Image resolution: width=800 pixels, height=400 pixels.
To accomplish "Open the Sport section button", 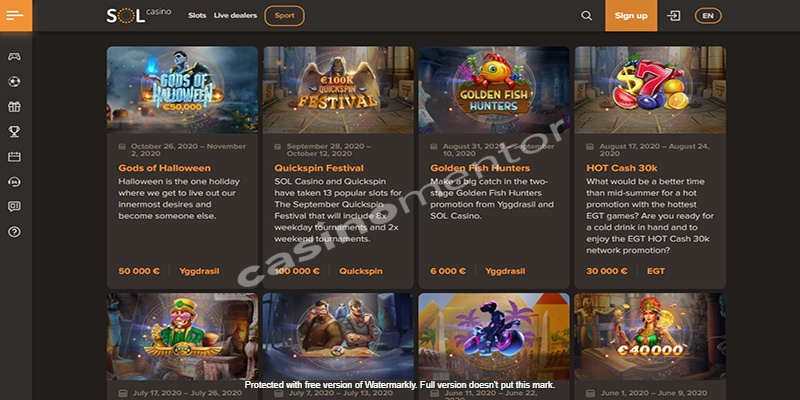I will pos(284,16).
